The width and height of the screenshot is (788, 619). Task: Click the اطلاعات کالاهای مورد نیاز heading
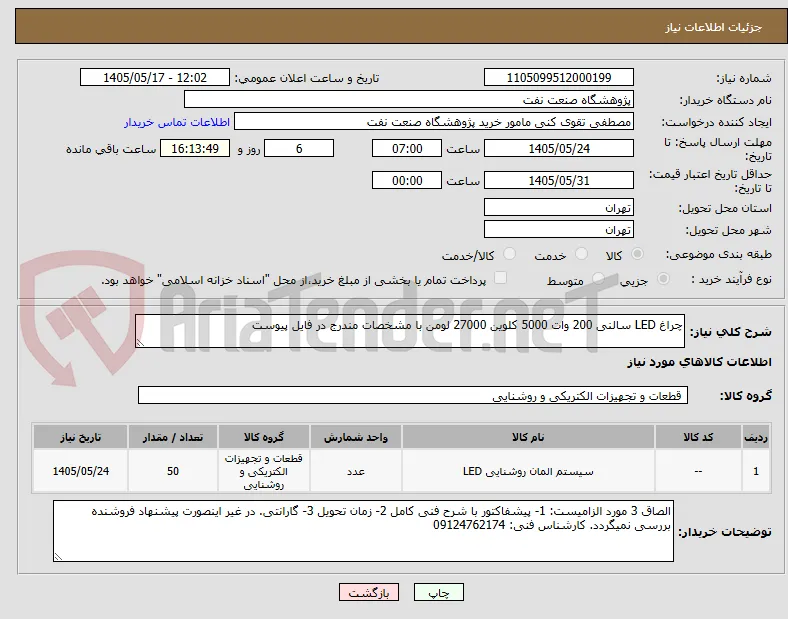699,362
